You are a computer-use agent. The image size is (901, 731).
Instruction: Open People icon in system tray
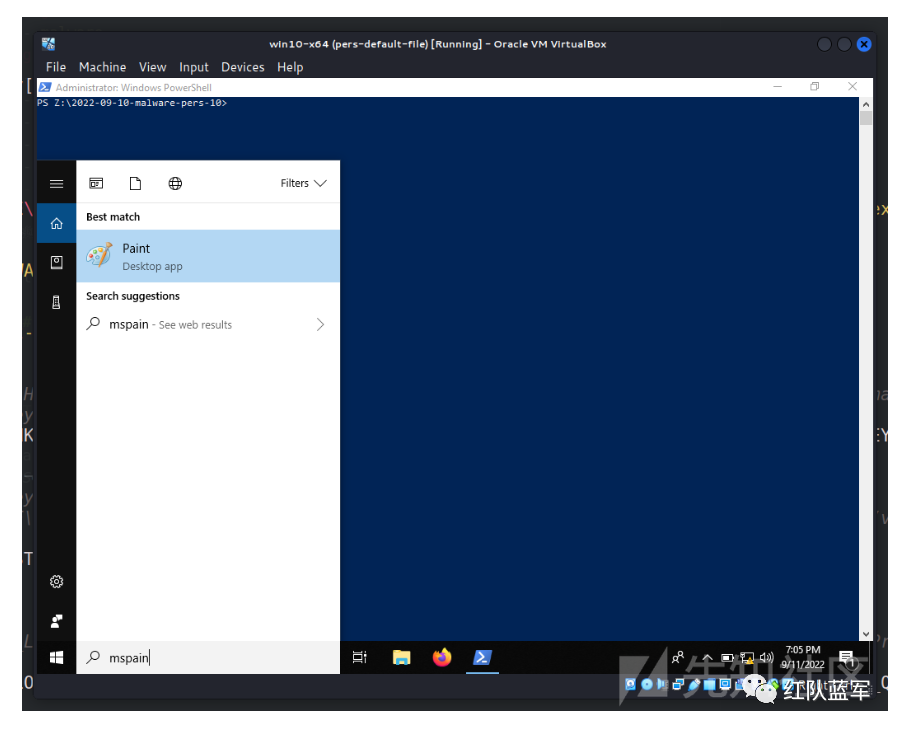point(678,657)
